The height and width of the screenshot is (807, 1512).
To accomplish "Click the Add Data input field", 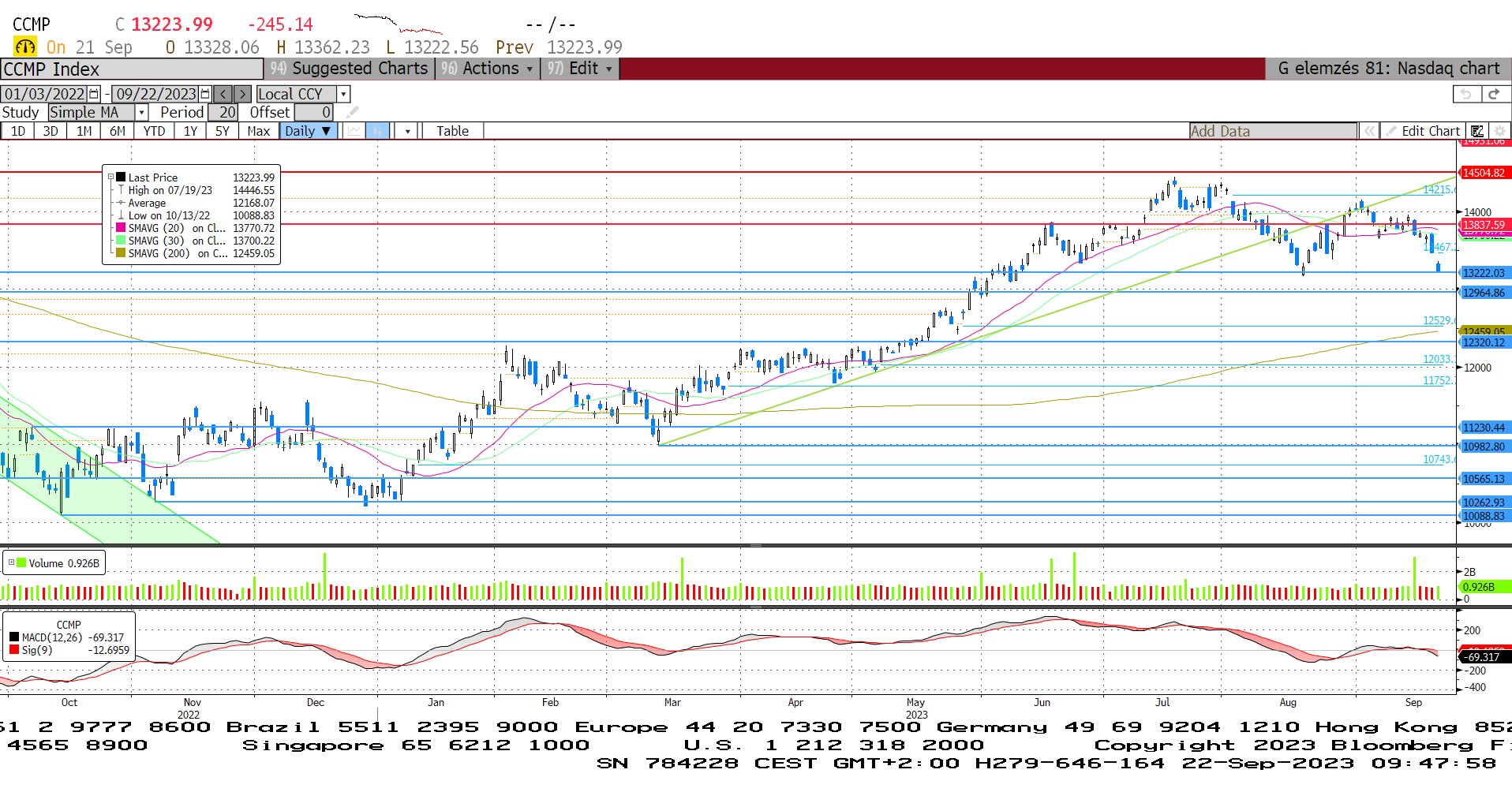I will (x=1273, y=131).
